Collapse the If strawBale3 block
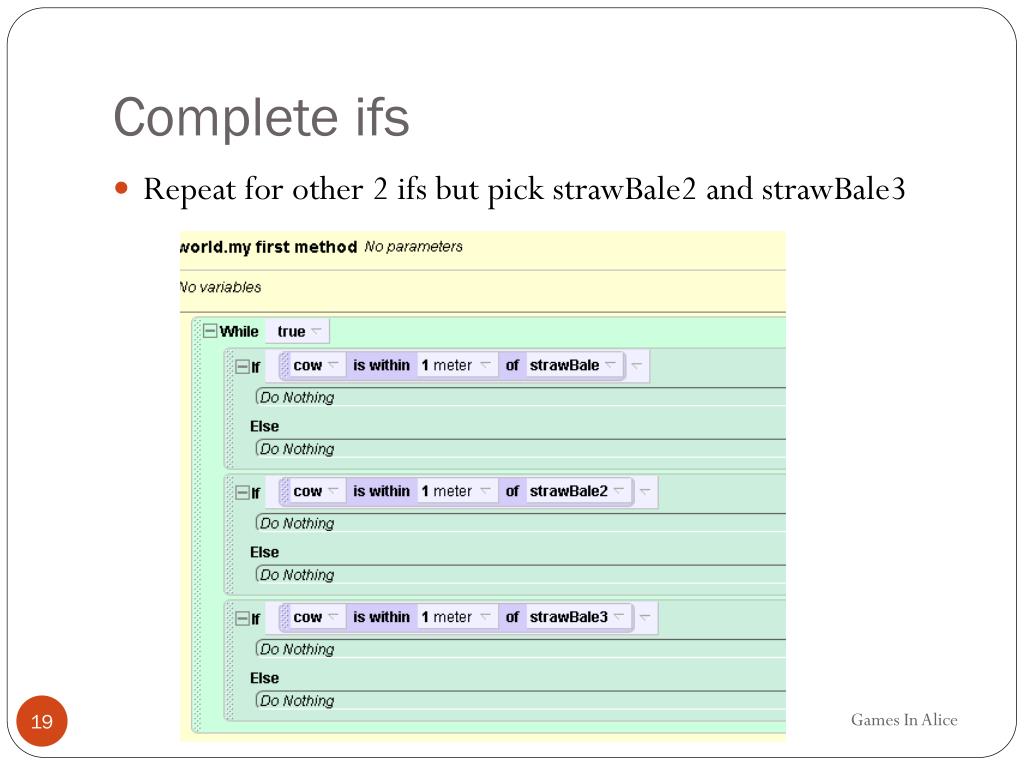 click(x=242, y=618)
